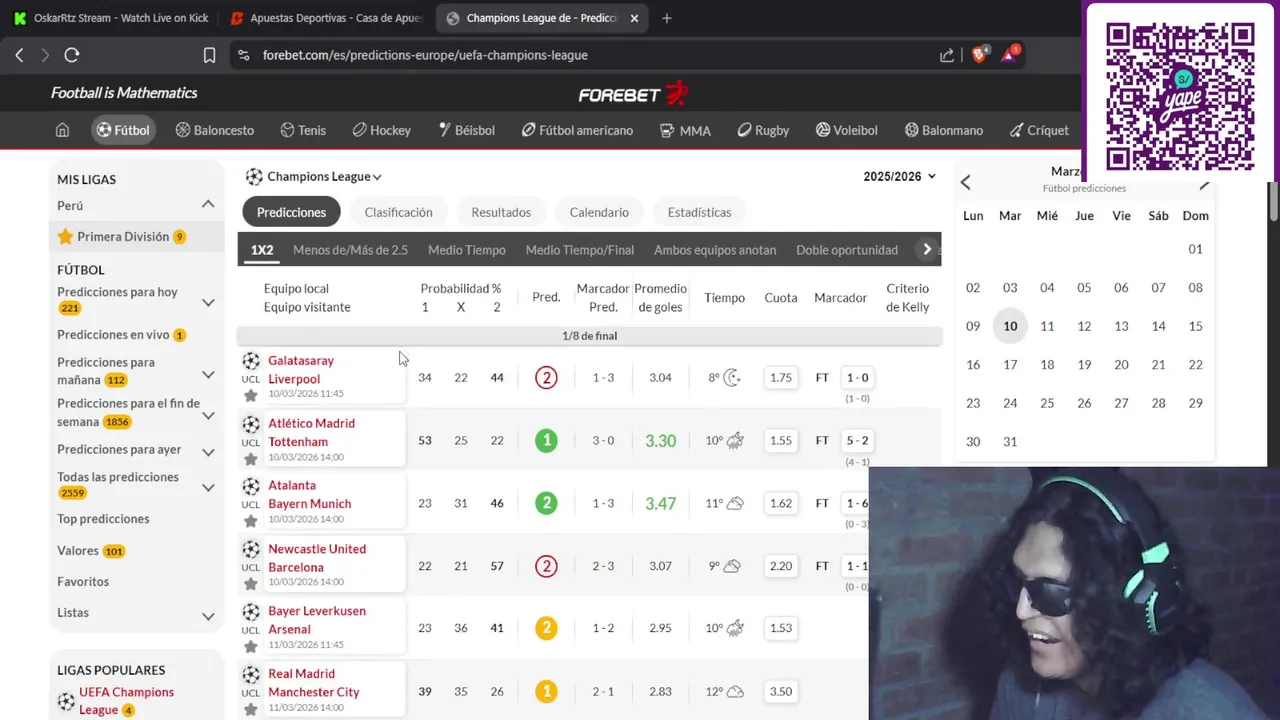Select Doble oportunidad prediction type
The height and width of the screenshot is (720, 1280).
pyautogui.click(x=847, y=250)
